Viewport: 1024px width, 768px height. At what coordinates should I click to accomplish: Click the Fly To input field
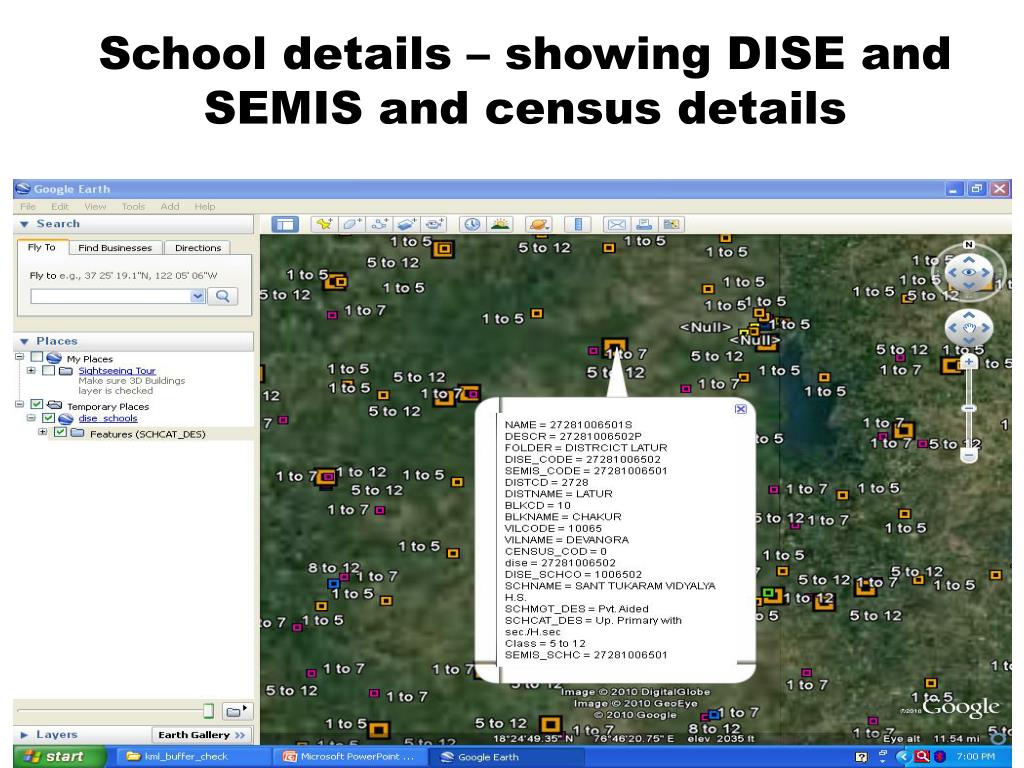[111, 296]
